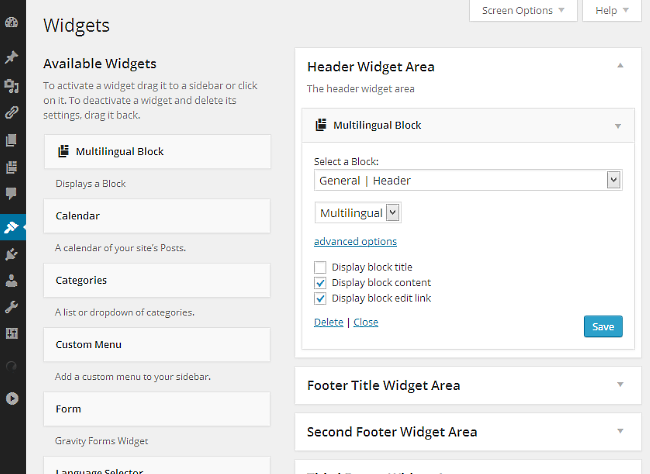Open Plugins via the plug icon

click(12, 254)
